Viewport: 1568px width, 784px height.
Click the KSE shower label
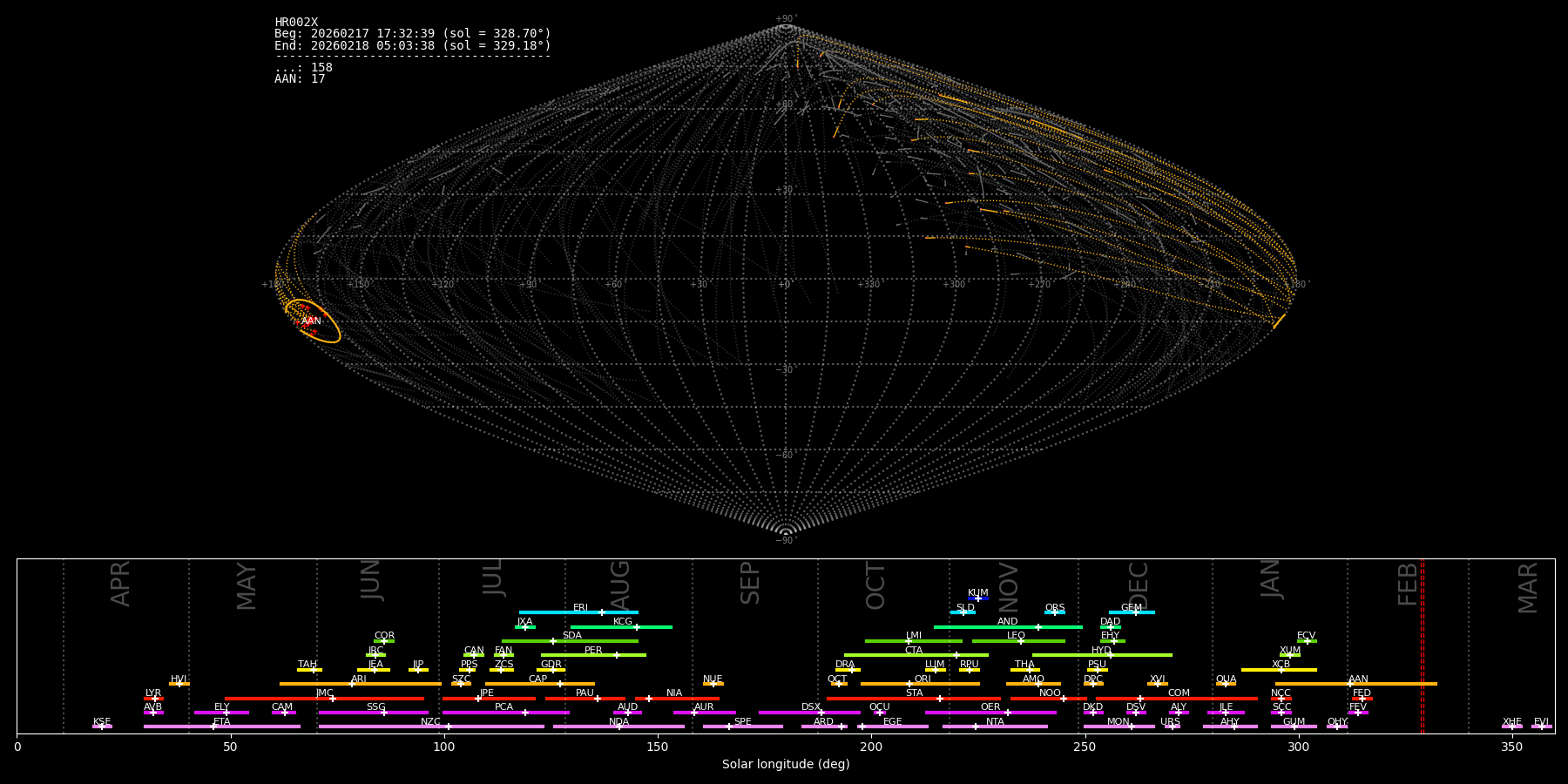[102, 722]
